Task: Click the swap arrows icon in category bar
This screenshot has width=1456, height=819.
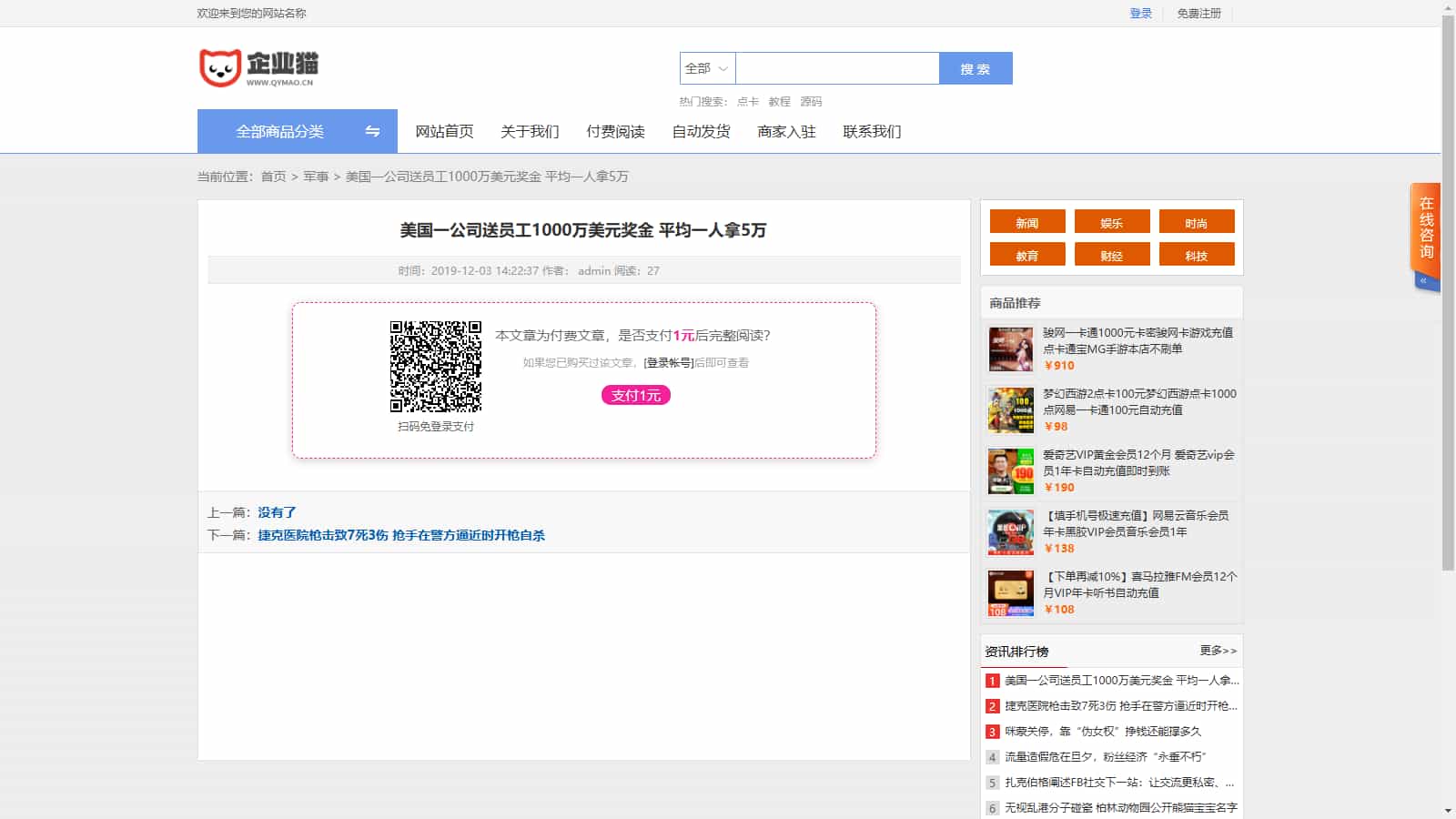Action: click(x=372, y=131)
